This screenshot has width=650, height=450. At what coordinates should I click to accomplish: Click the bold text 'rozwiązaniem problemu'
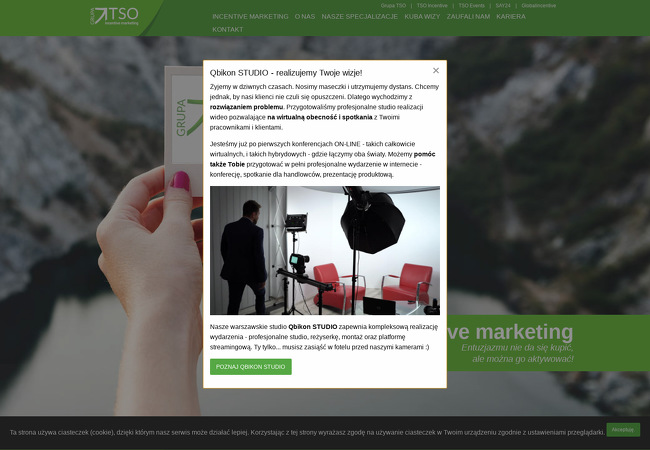coord(246,107)
